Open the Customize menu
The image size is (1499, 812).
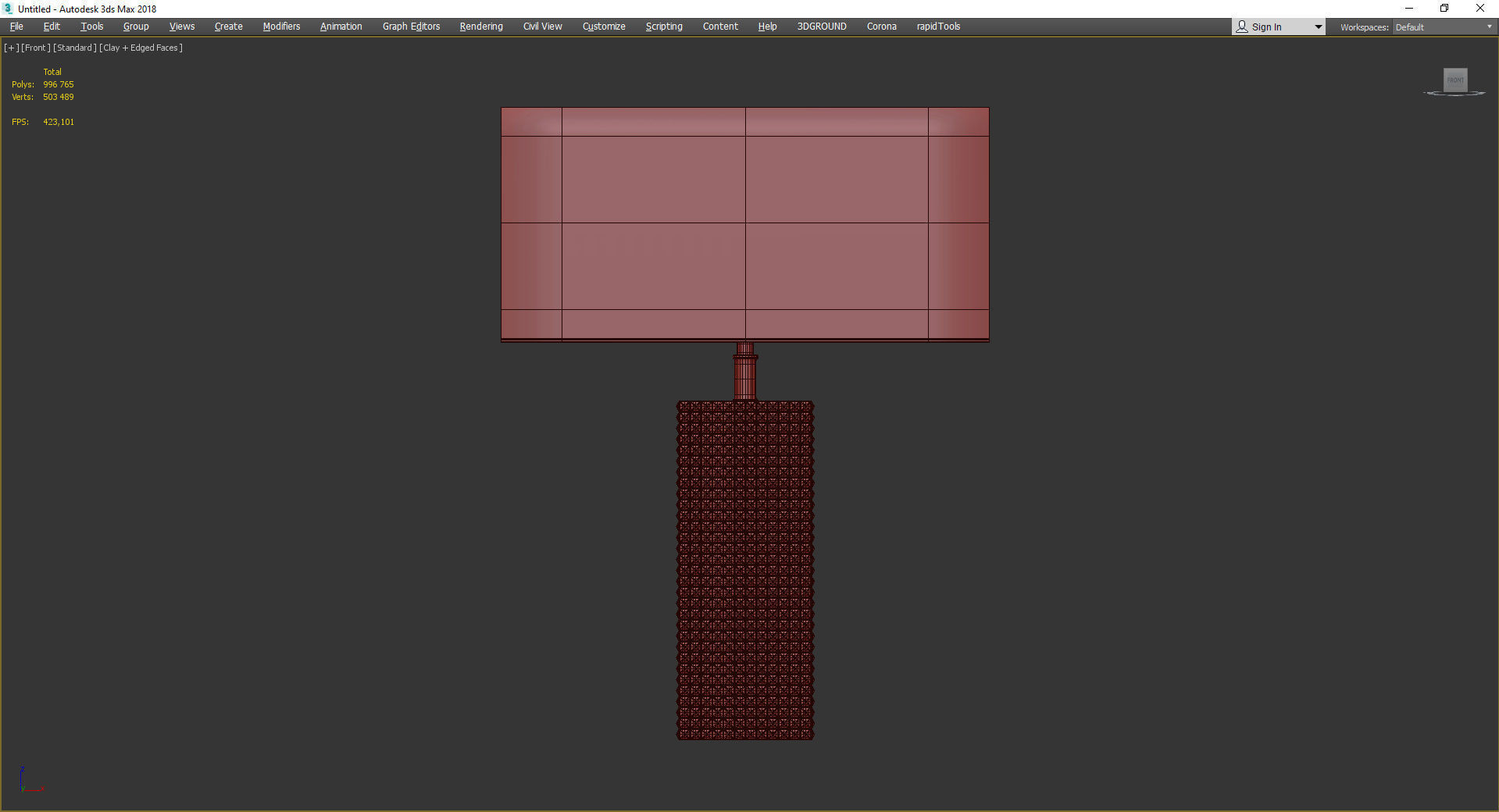coord(604,27)
